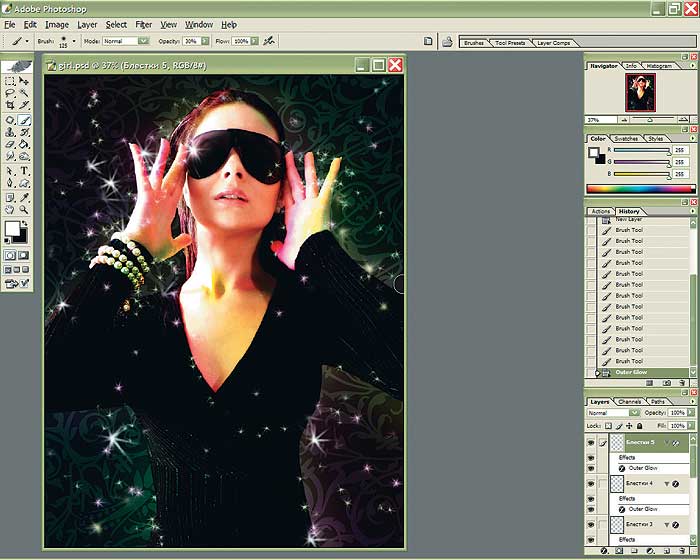Screen dimensions: 700x560
Task: Select the Dodge tool
Action: [24, 156]
